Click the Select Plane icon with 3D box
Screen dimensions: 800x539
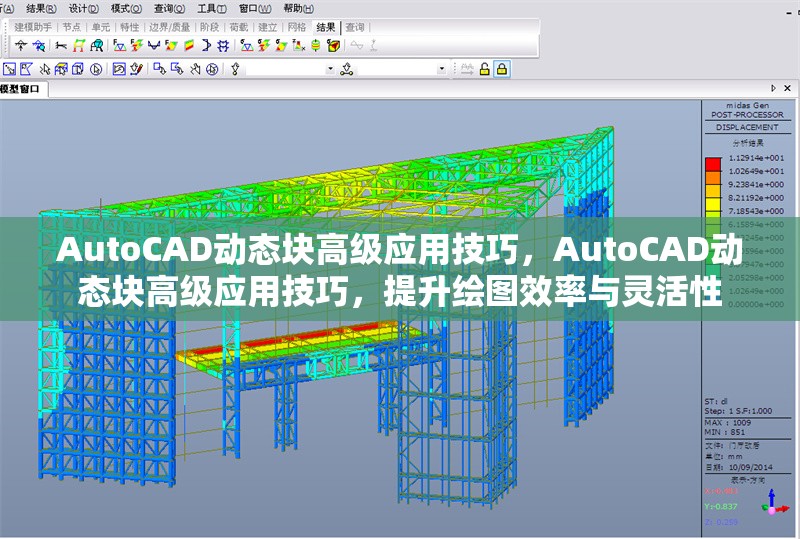coord(61,69)
